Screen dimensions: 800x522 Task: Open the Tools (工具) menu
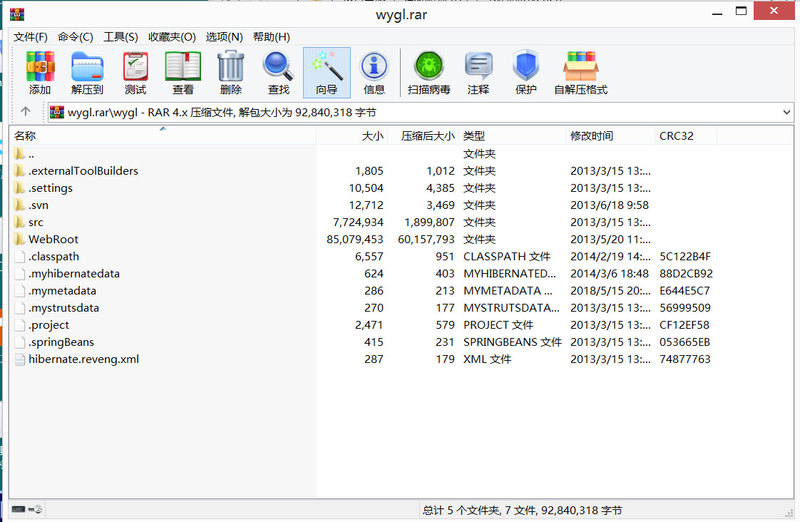click(x=120, y=37)
